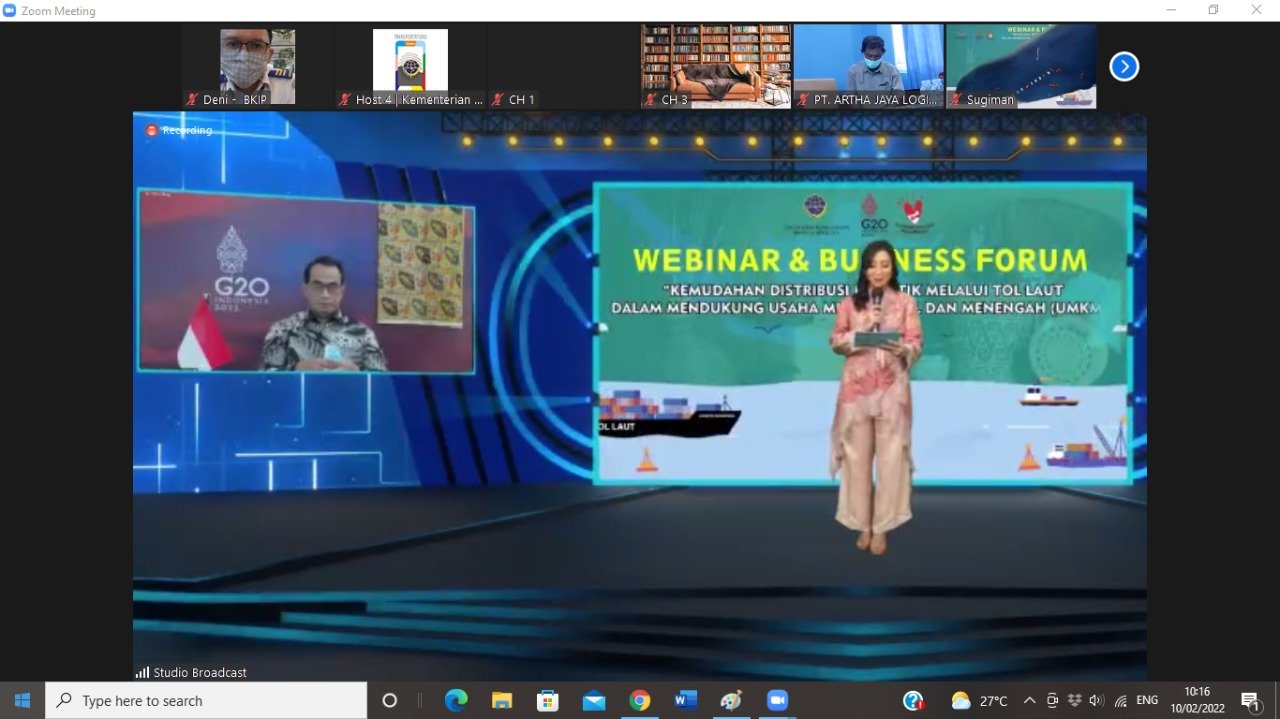Click the ENG language indicator
Viewport: 1280px width, 719px height.
click(1147, 701)
